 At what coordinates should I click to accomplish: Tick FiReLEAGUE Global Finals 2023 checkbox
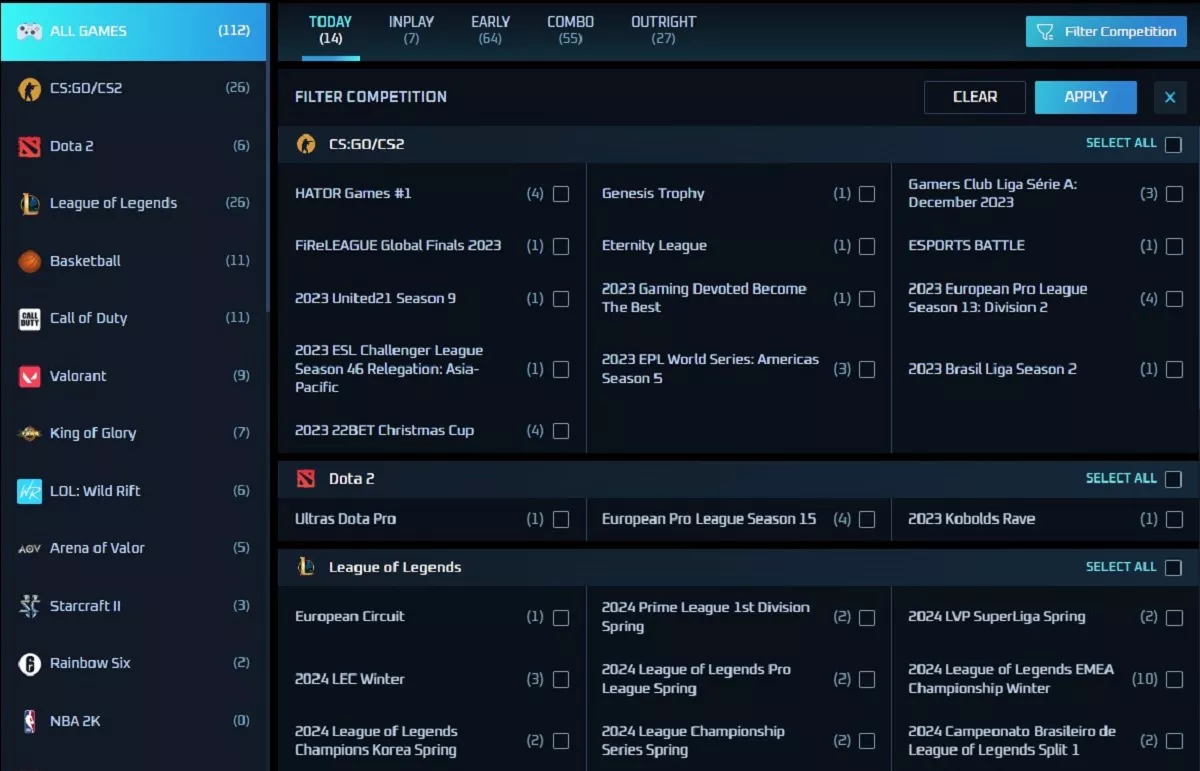pos(561,246)
